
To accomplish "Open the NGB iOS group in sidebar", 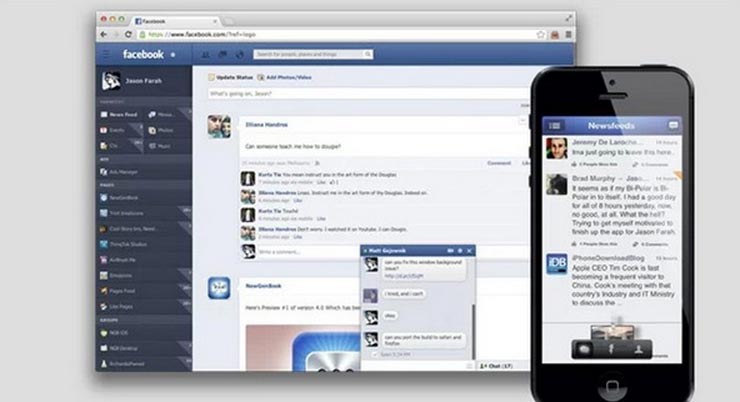I will [114, 333].
